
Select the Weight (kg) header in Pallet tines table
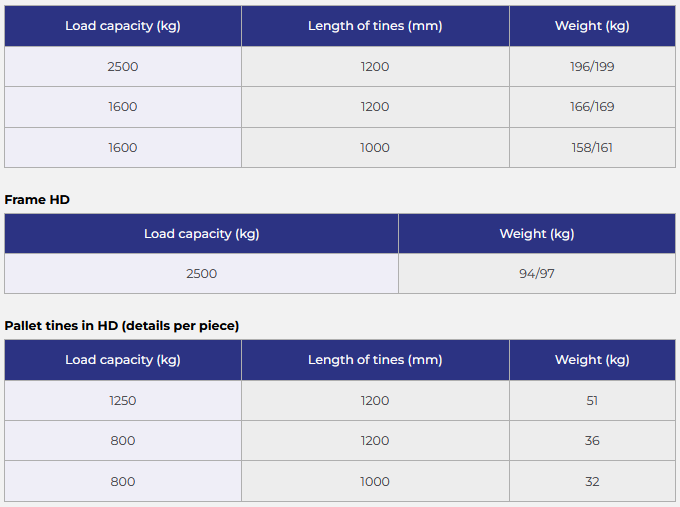coord(592,360)
